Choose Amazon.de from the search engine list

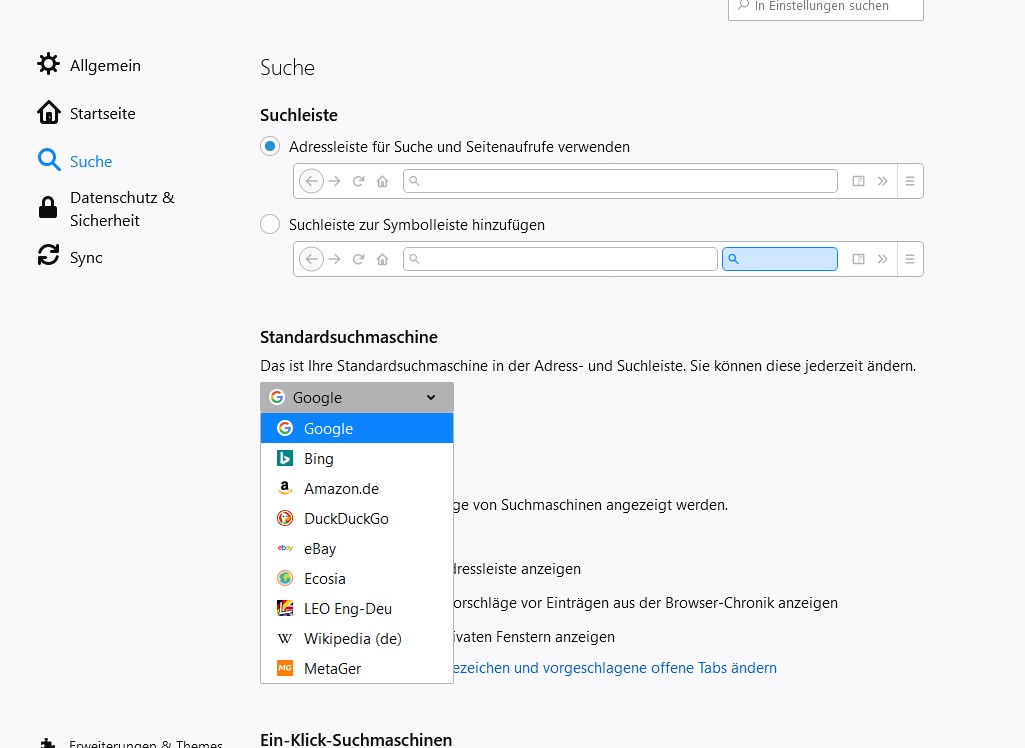tap(357, 488)
